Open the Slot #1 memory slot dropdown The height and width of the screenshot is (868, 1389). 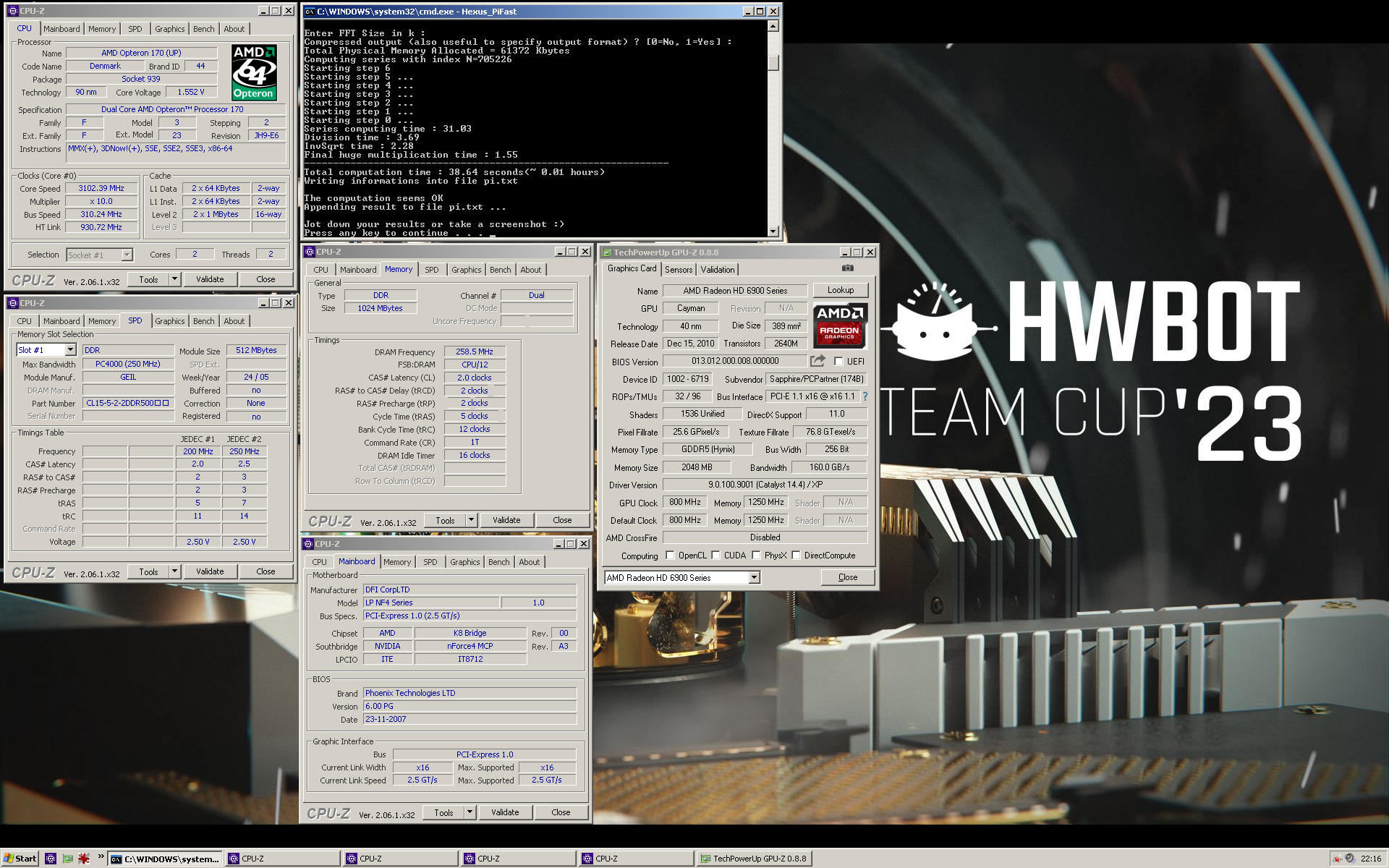(x=71, y=350)
